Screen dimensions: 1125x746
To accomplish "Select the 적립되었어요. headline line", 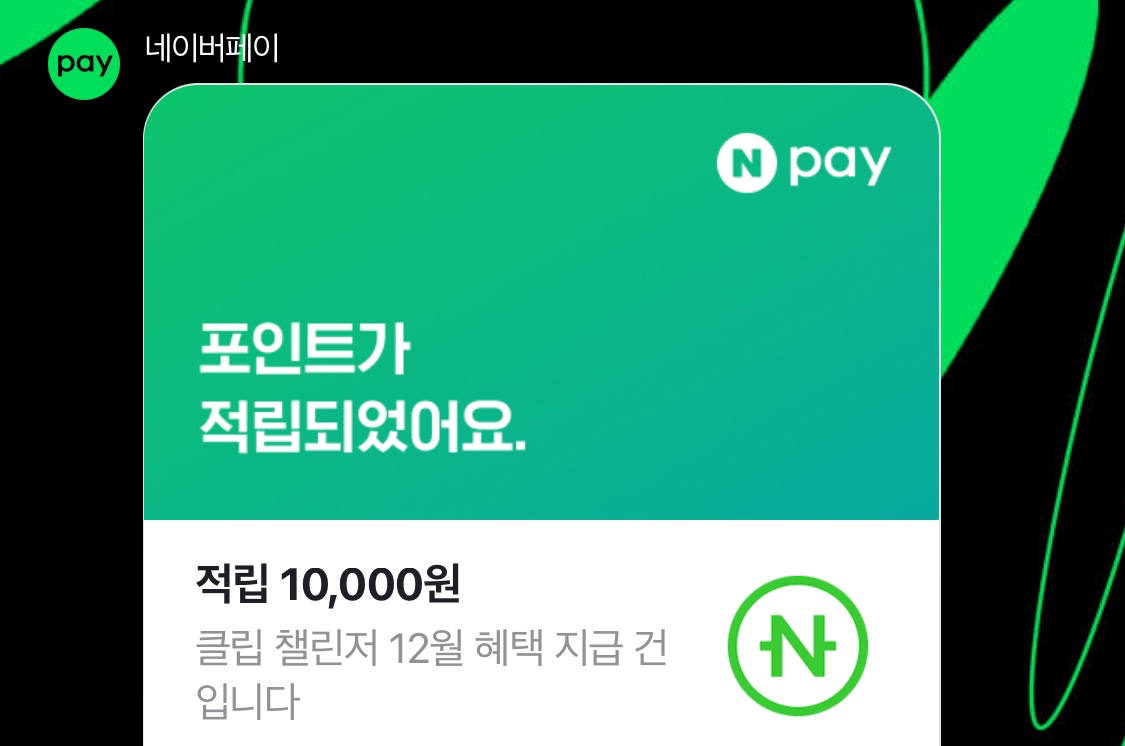I will [x=362, y=426].
